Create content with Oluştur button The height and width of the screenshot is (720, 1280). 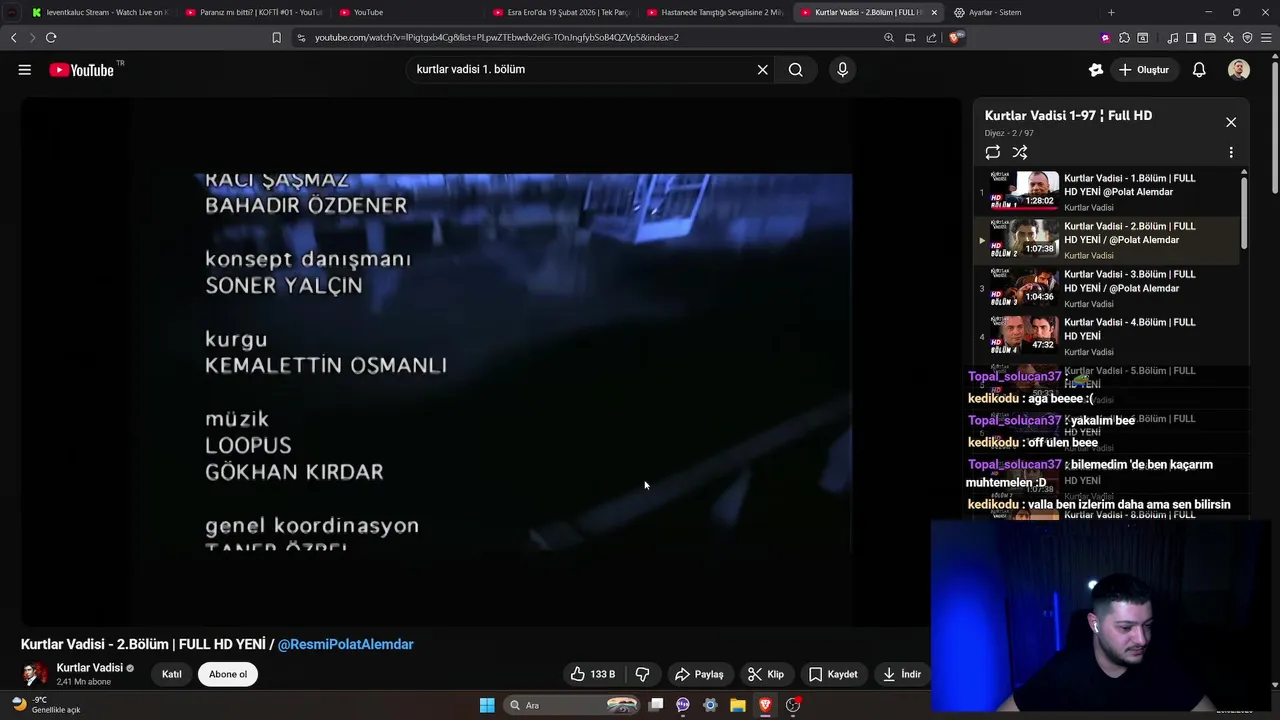pos(1143,70)
